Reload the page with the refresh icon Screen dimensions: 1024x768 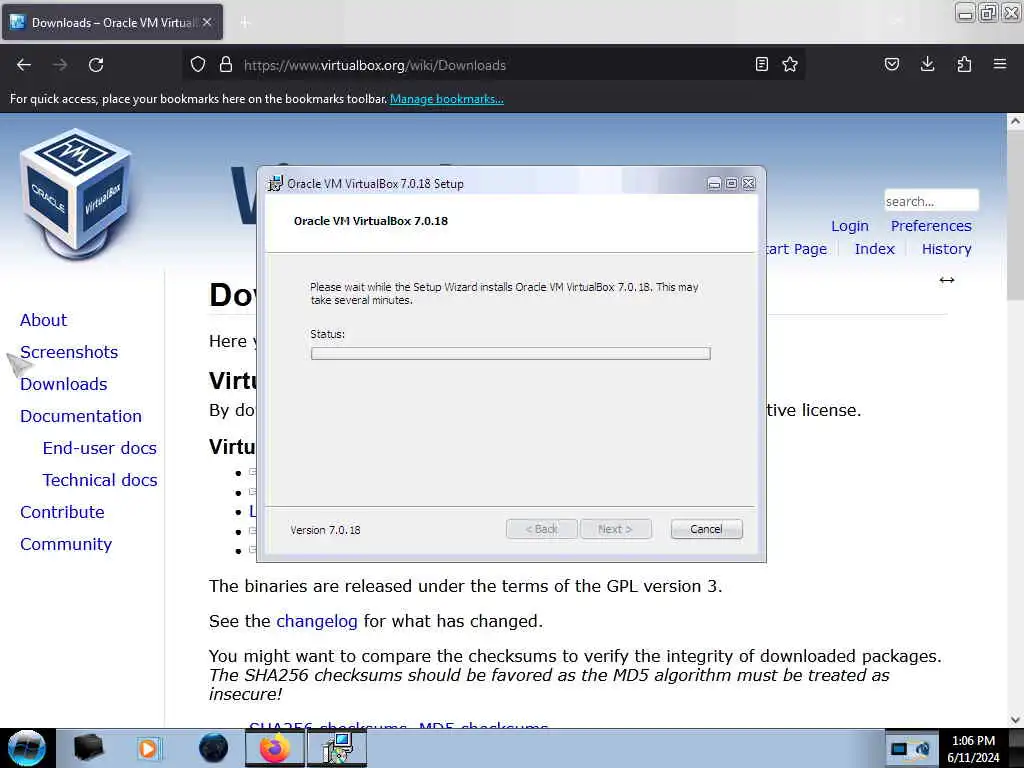[x=96, y=65]
